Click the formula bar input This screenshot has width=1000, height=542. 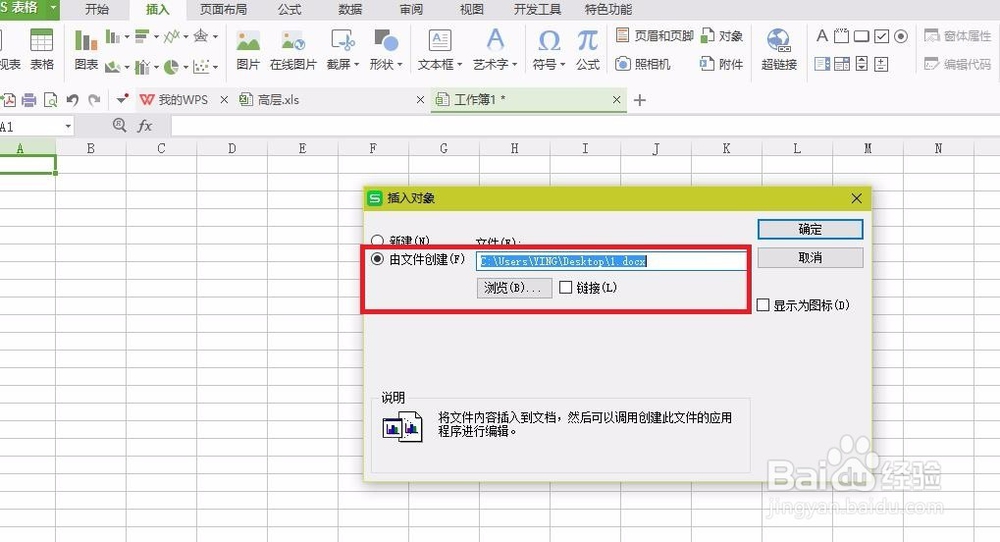click(585, 126)
